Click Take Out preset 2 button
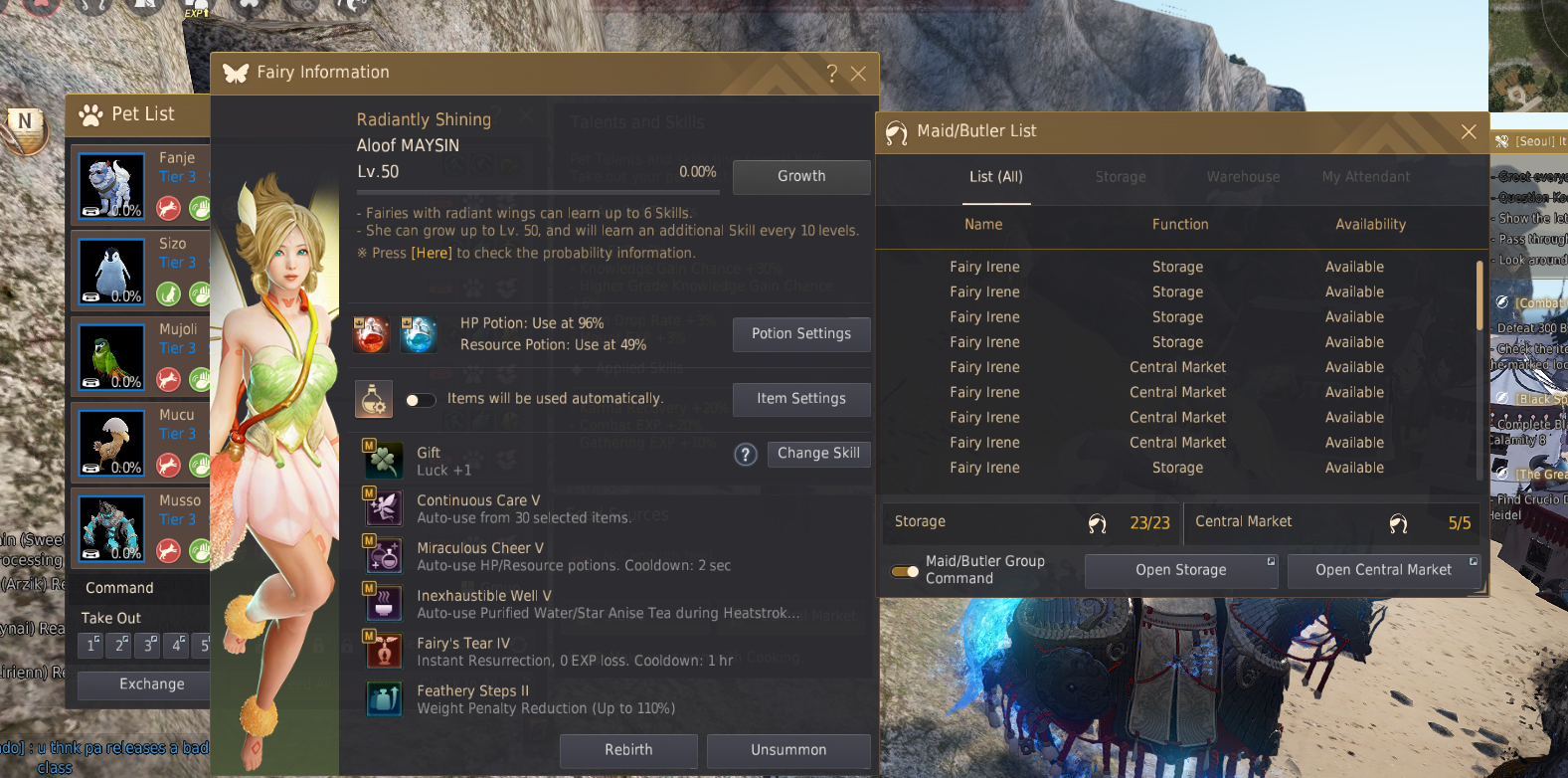This screenshot has width=1568, height=778. (x=120, y=646)
